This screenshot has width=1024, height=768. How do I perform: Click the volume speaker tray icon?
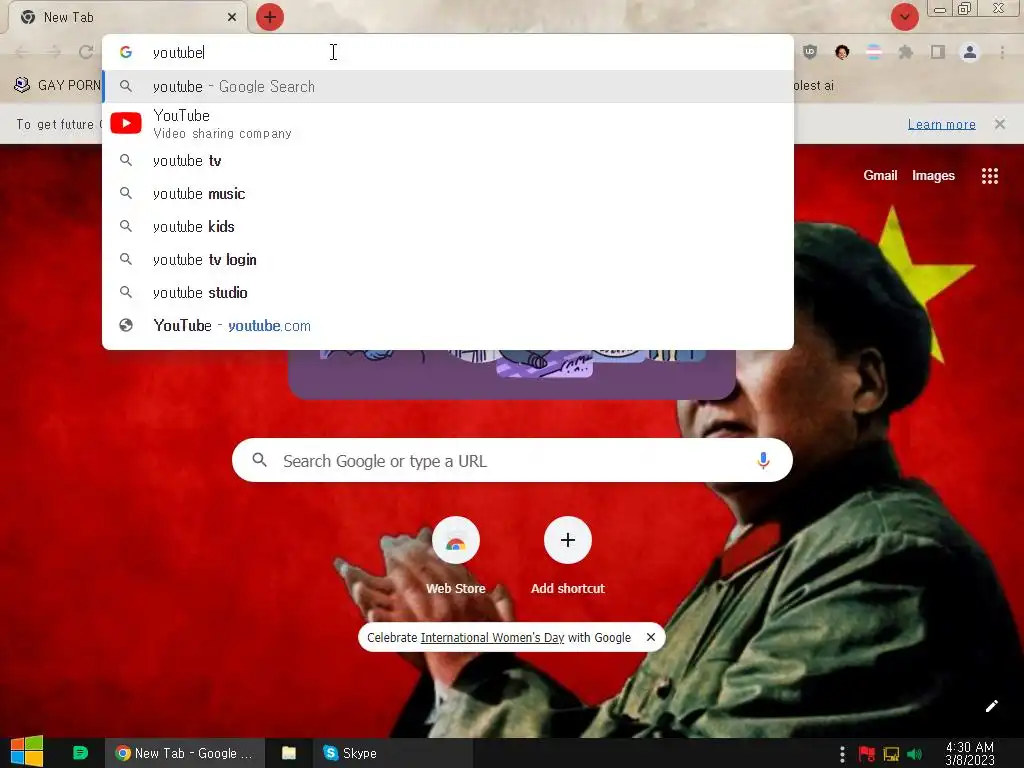[x=914, y=754]
